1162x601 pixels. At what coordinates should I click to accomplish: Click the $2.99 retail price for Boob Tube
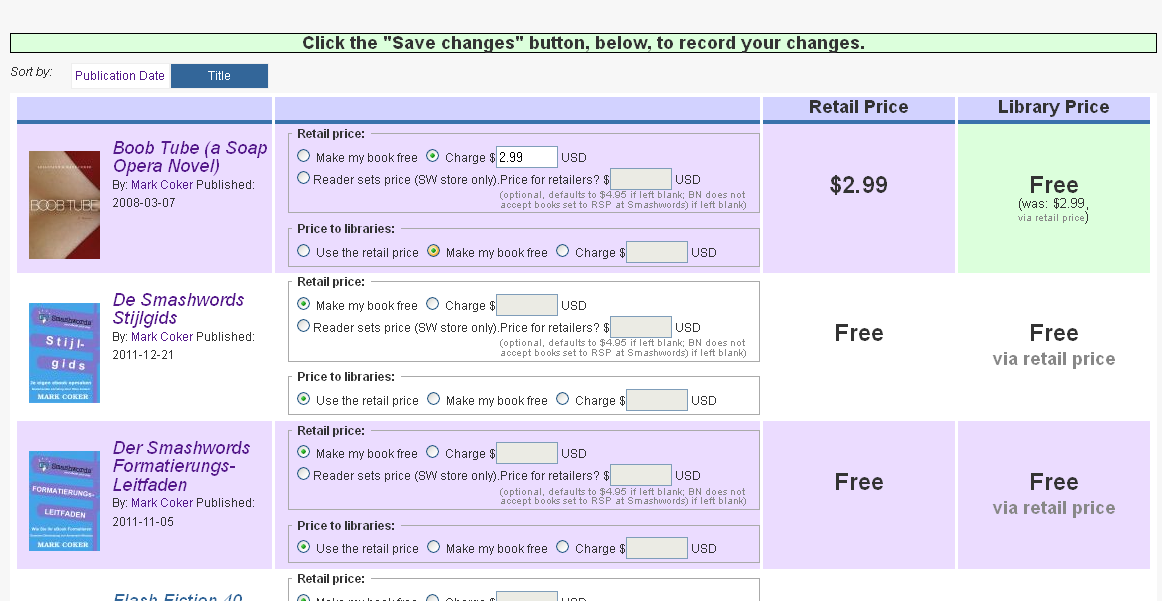click(x=858, y=185)
